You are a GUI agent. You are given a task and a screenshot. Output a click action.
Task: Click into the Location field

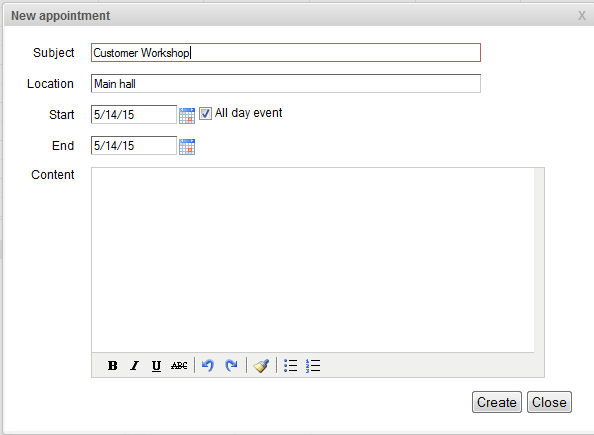point(286,84)
